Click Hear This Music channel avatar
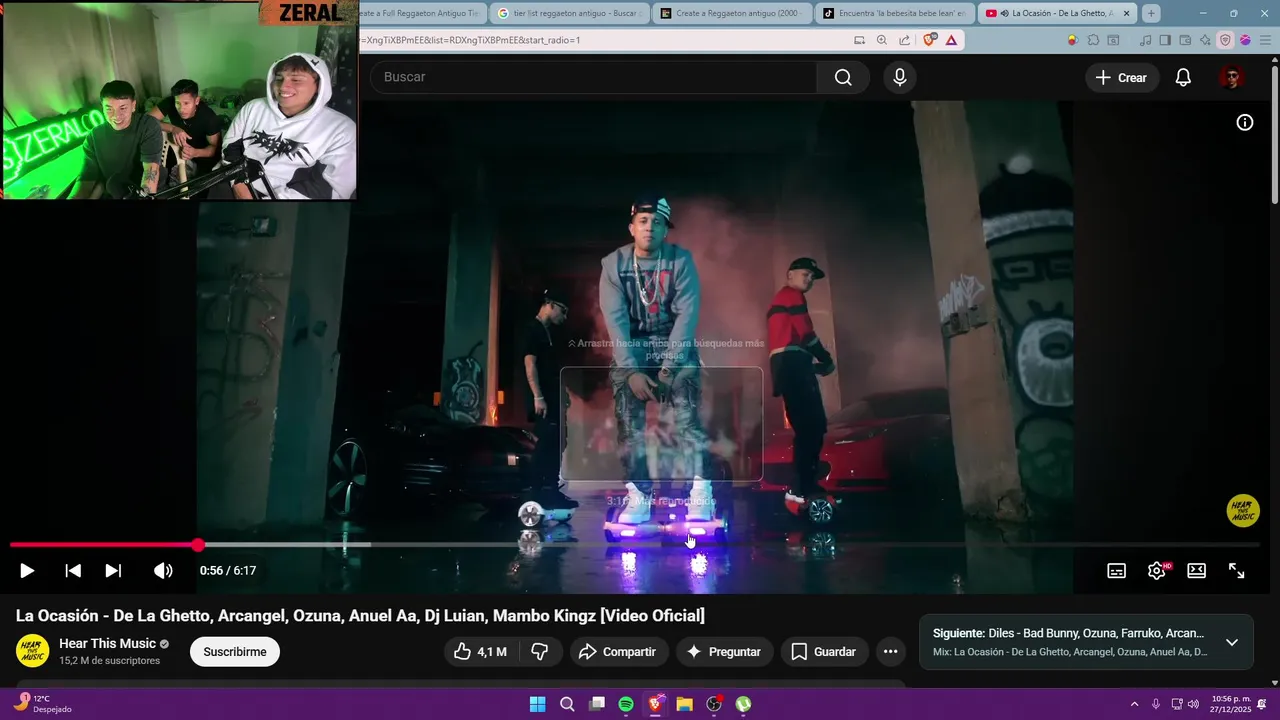 point(32,651)
